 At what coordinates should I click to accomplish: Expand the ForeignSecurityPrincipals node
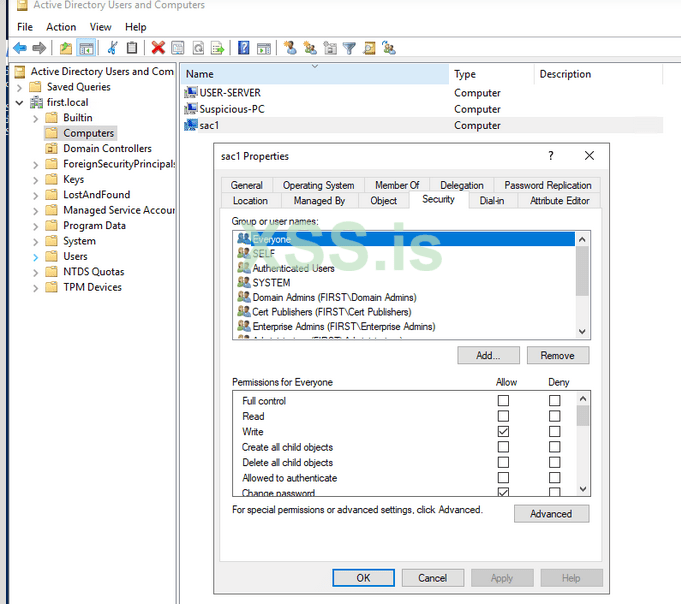[36, 165]
